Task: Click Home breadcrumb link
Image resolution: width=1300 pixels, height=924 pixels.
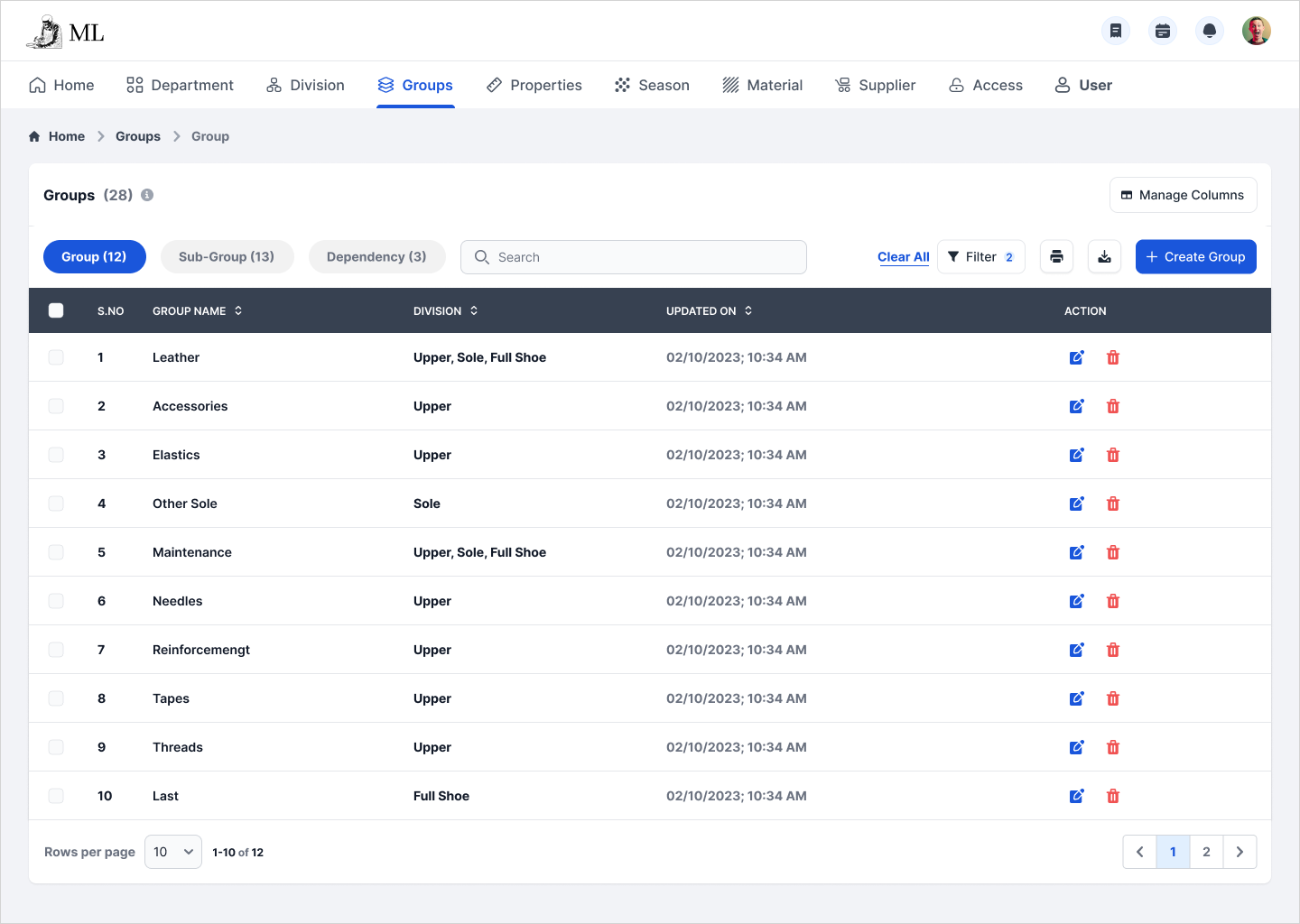Action: click(57, 136)
